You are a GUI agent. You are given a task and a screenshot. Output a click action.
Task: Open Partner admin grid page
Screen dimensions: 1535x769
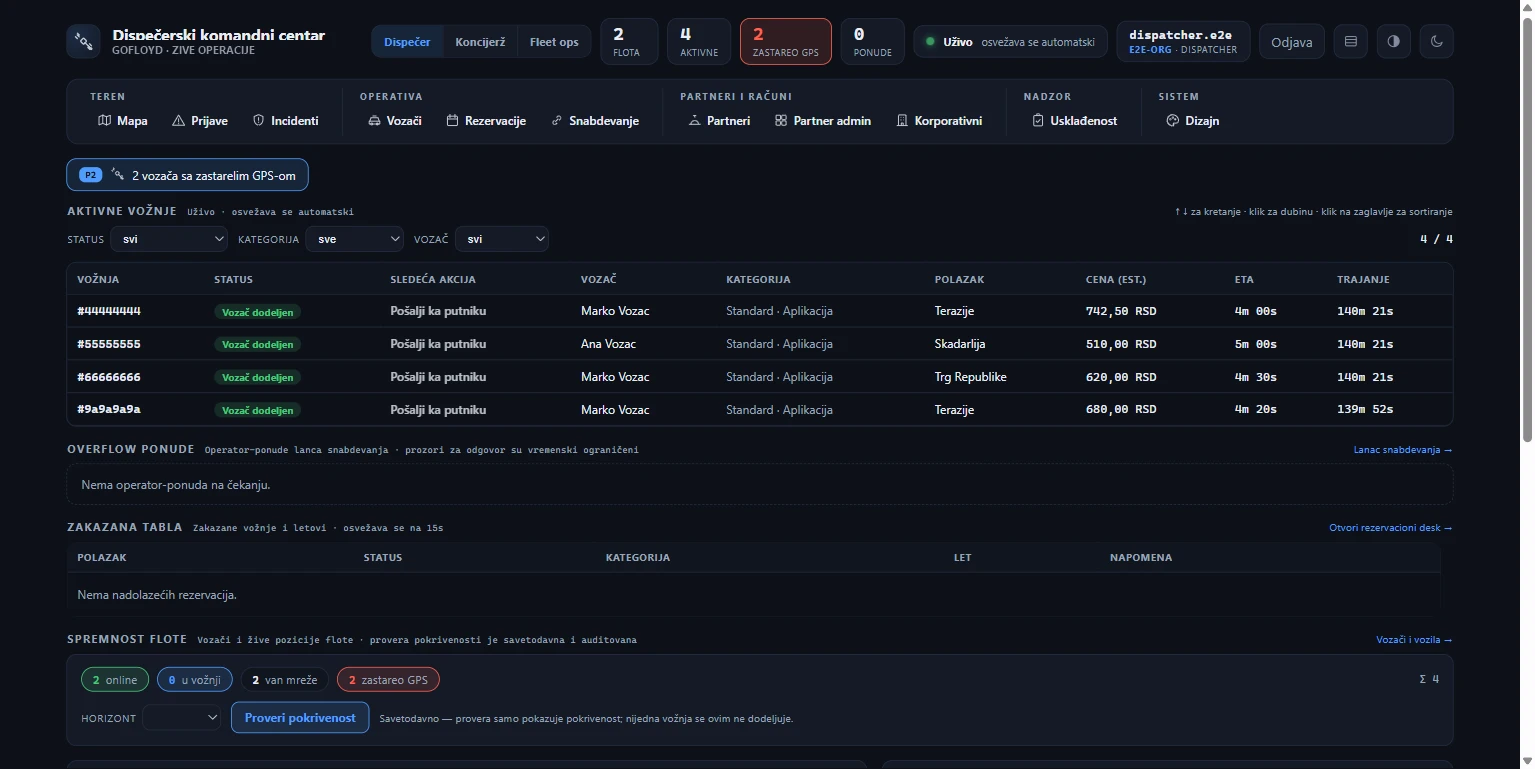[823, 121]
